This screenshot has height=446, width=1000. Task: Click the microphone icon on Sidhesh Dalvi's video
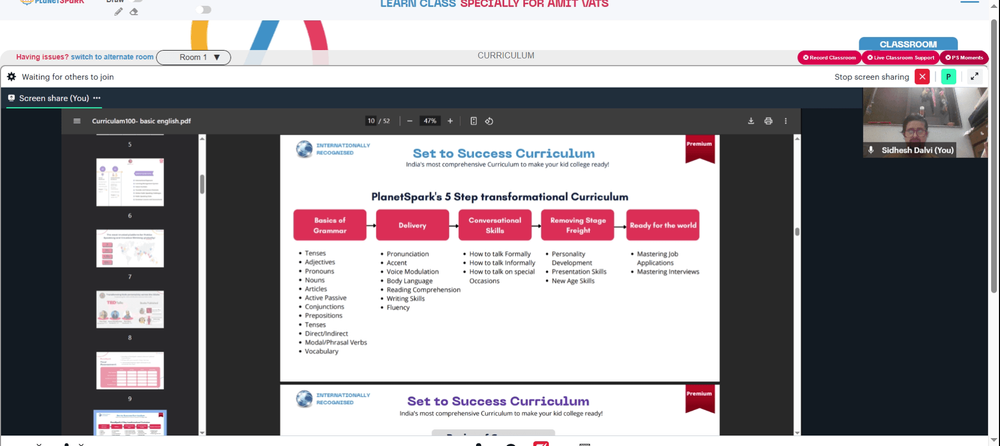point(871,150)
